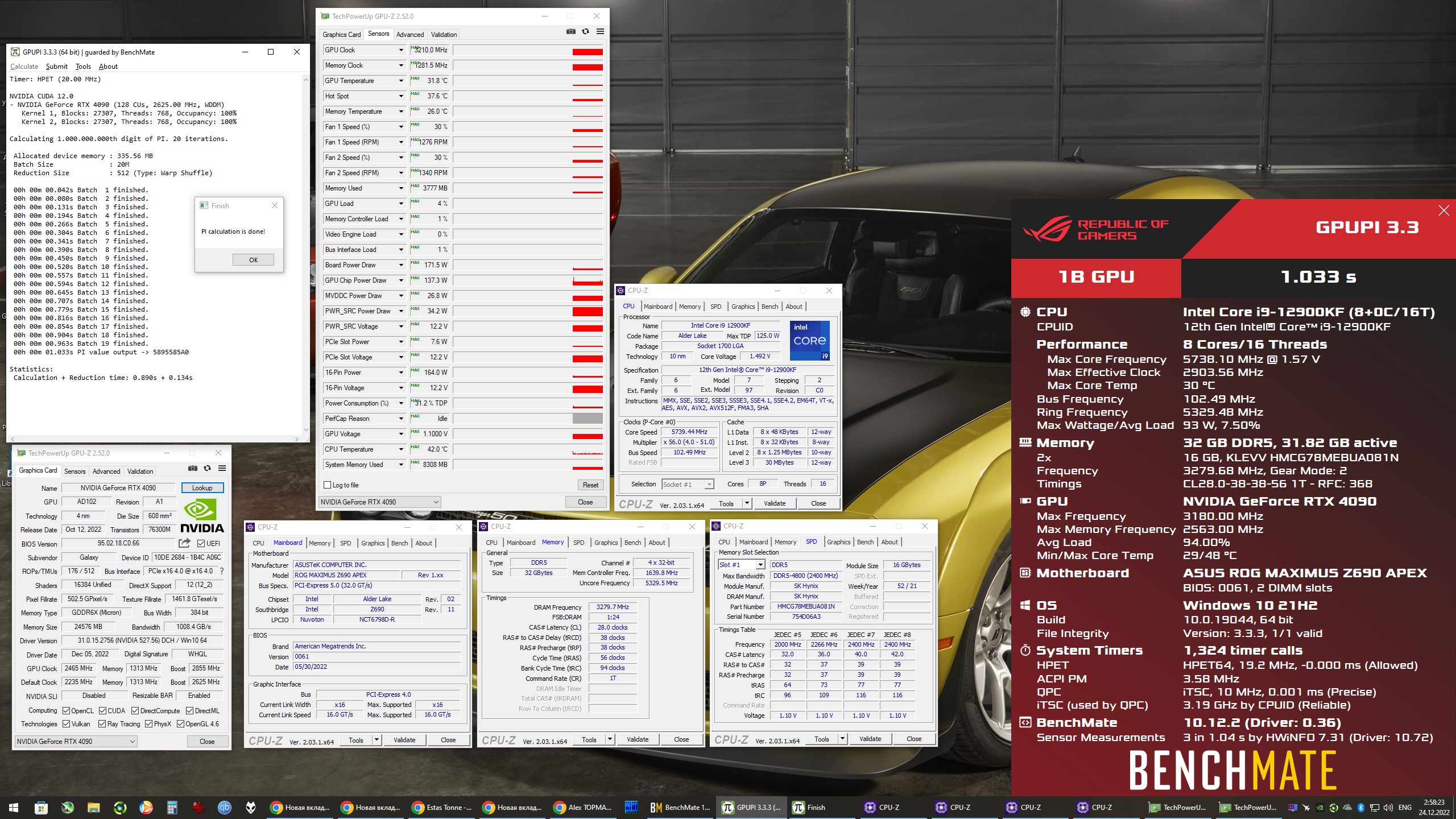Screen dimensions: 1456x819
Task: Open the Calculator from the taskbar
Action: tap(172, 808)
